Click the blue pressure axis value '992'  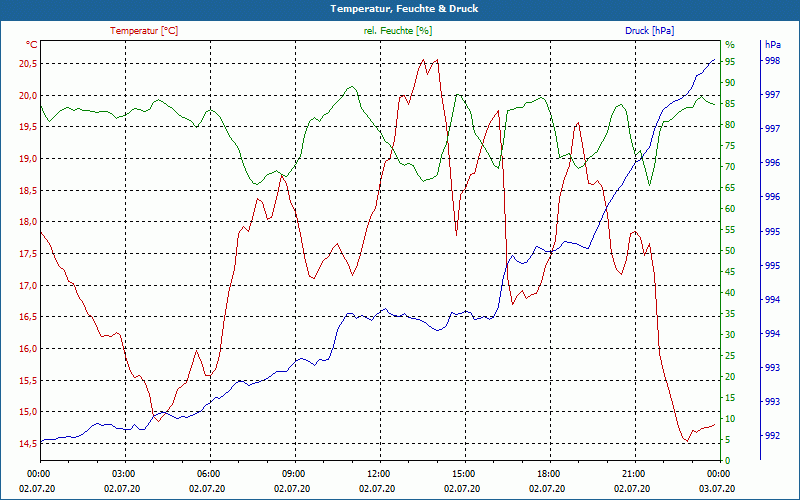click(x=772, y=436)
